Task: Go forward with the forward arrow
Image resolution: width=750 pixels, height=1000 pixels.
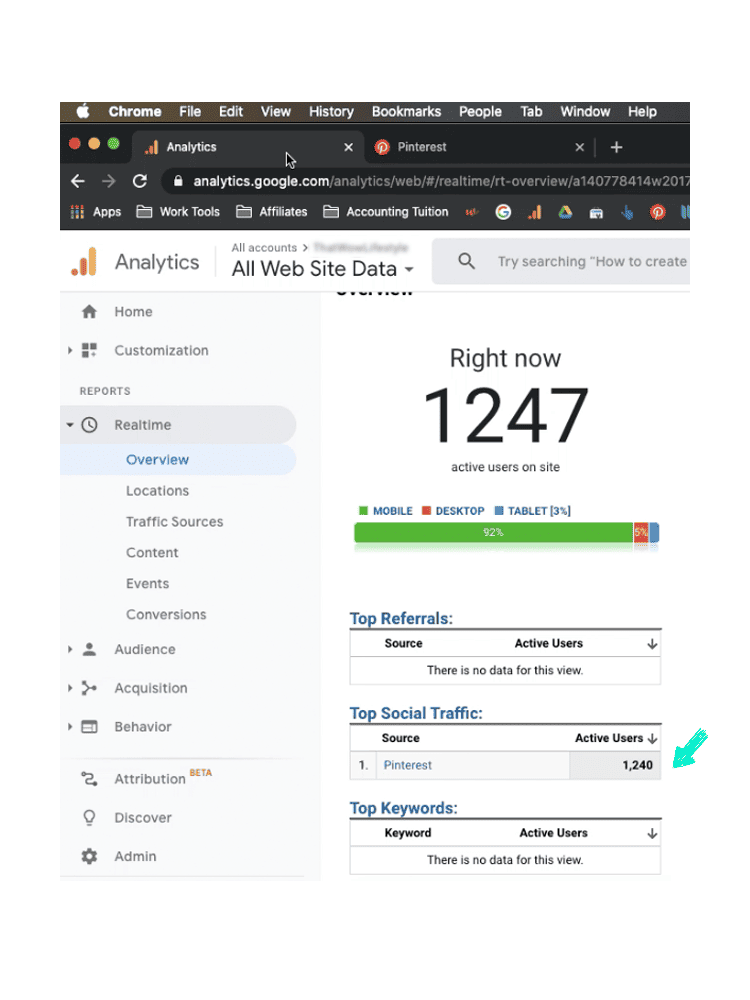Action: click(x=109, y=181)
